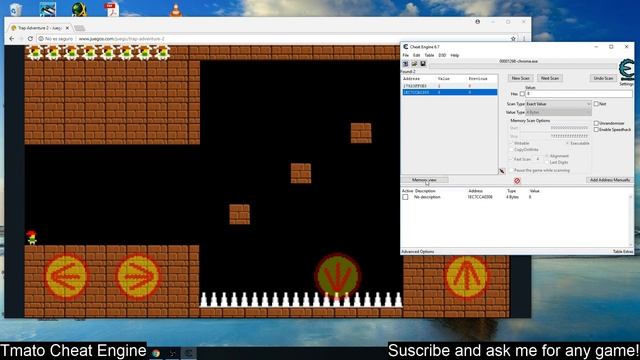Click Table Extras in the bottom corner

[x=623, y=252]
